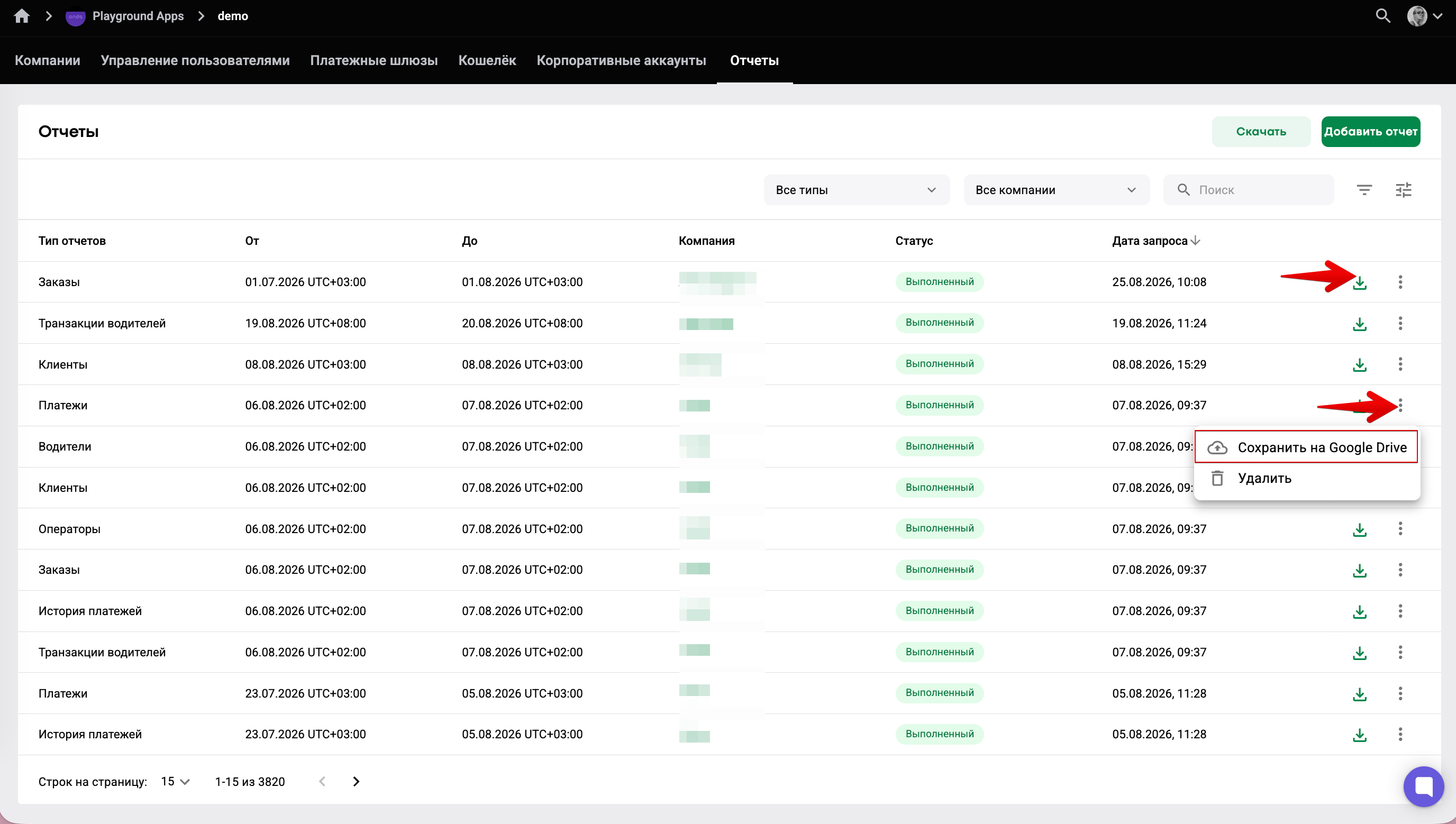The height and width of the screenshot is (824, 1456).
Task: Download the Транзакции водителей report from 19.08.2026
Action: 1359,324
